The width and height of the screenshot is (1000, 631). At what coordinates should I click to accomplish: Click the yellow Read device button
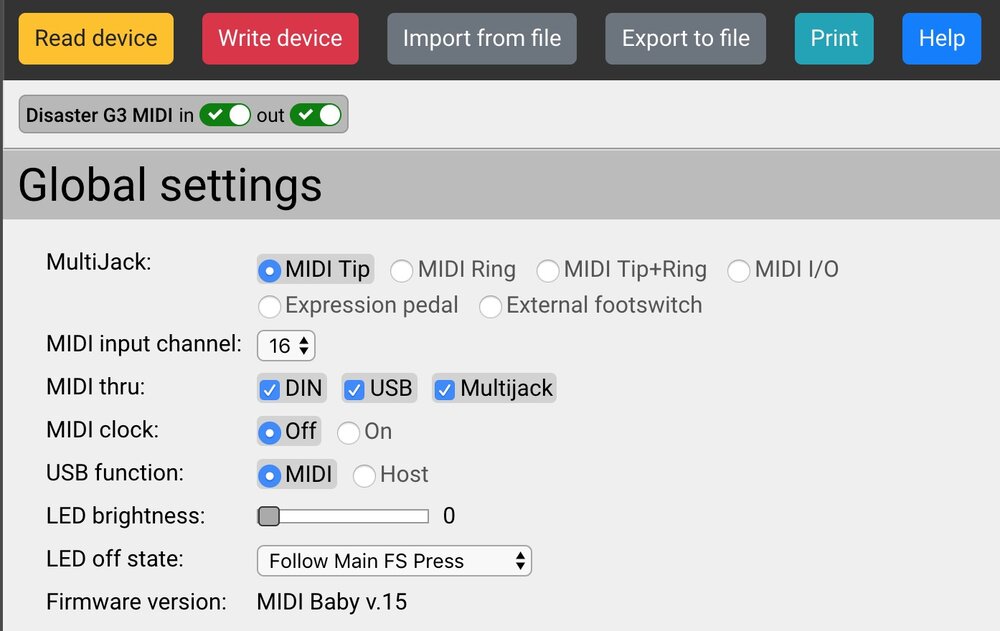[96, 39]
